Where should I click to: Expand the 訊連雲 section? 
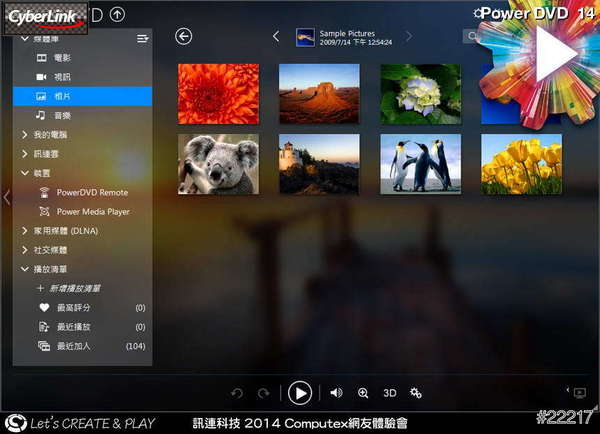click(x=25, y=153)
